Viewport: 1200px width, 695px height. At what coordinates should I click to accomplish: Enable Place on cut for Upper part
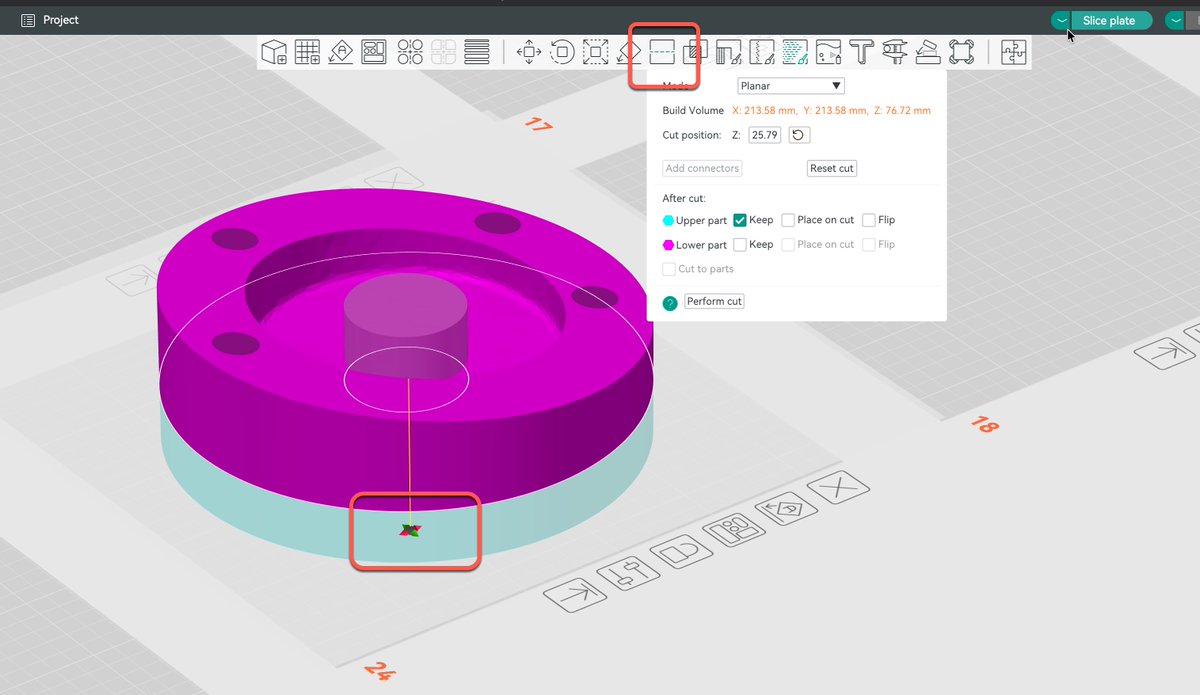(x=788, y=220)
